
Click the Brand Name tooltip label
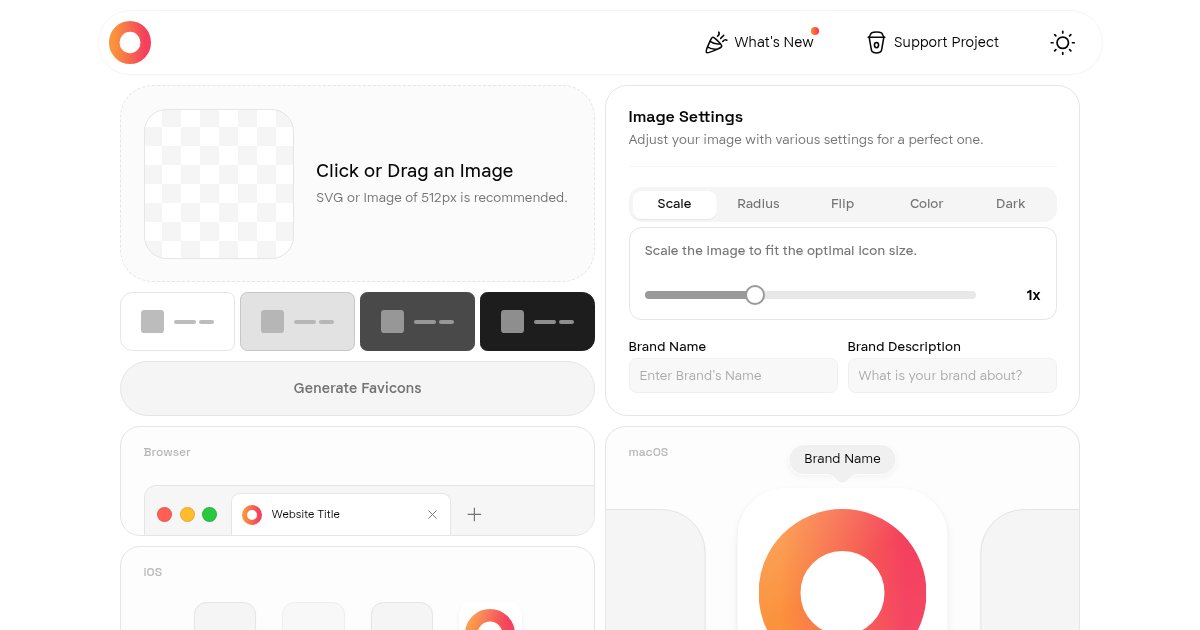842,459
